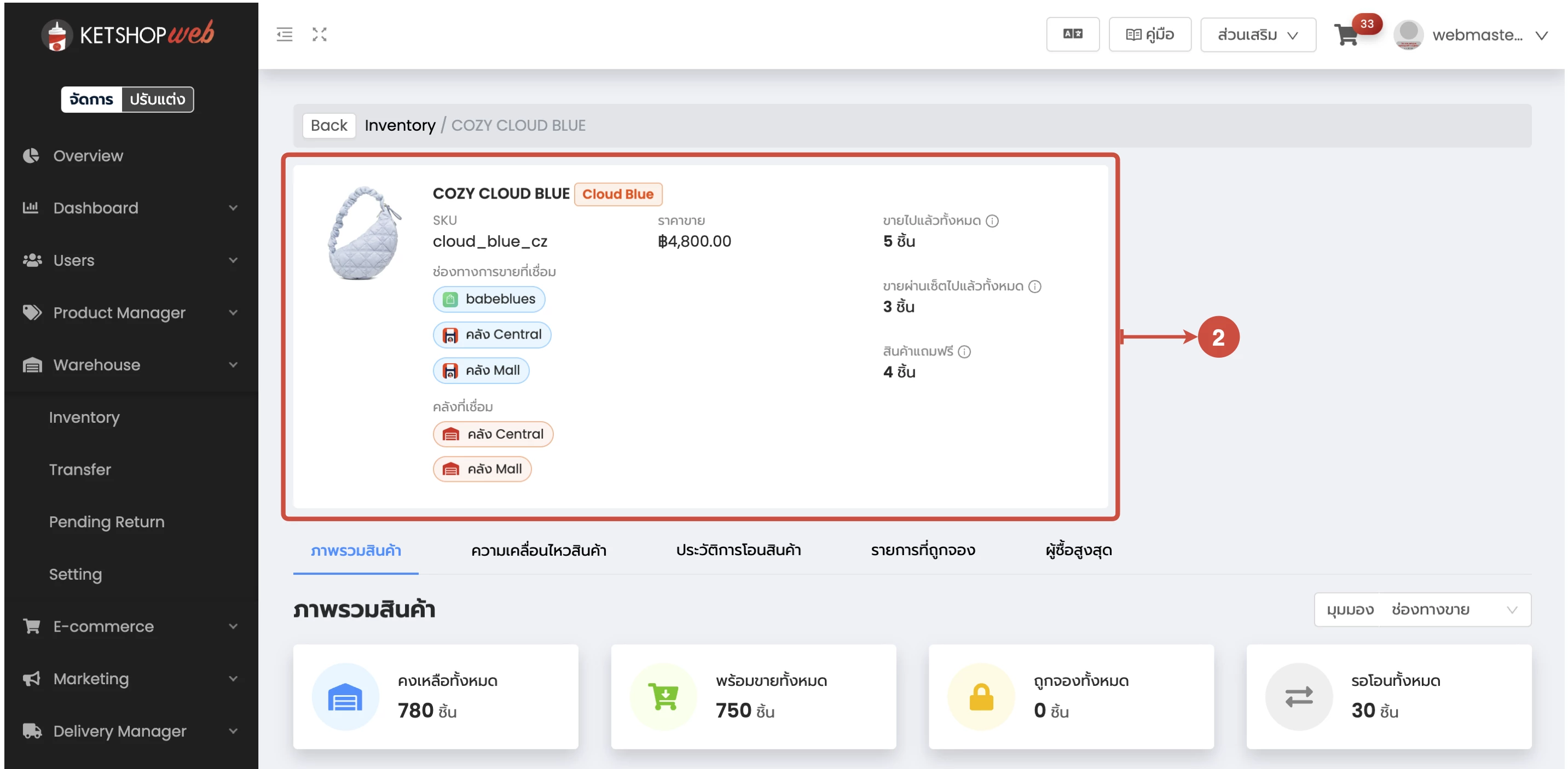Click info icon beside ขายไปแล้วทั้งหมด
The height and width of the screenshot is (769, 1568).
(x=992, y=221)
